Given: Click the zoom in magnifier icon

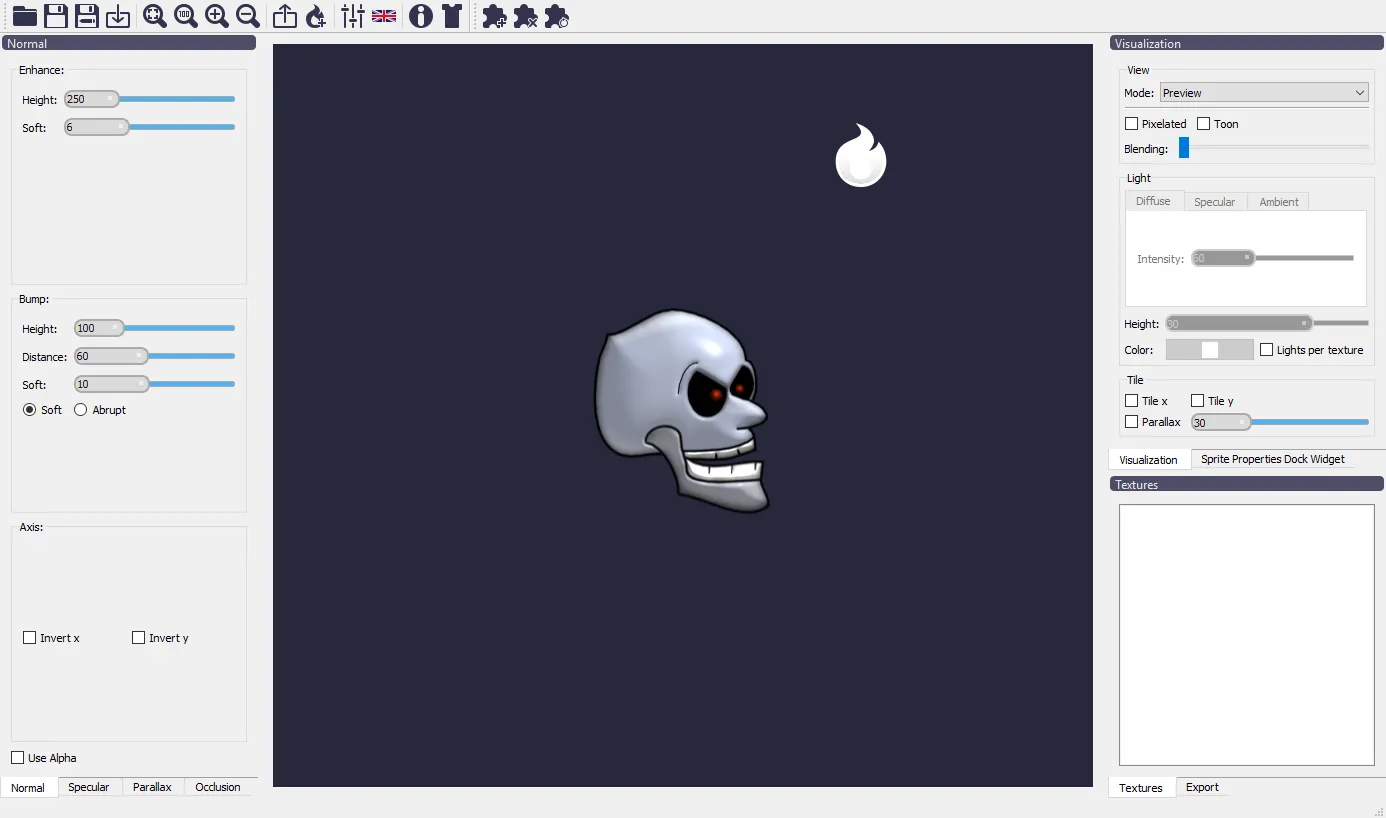Looking at the screenshot, I should [x=217, y=16].
